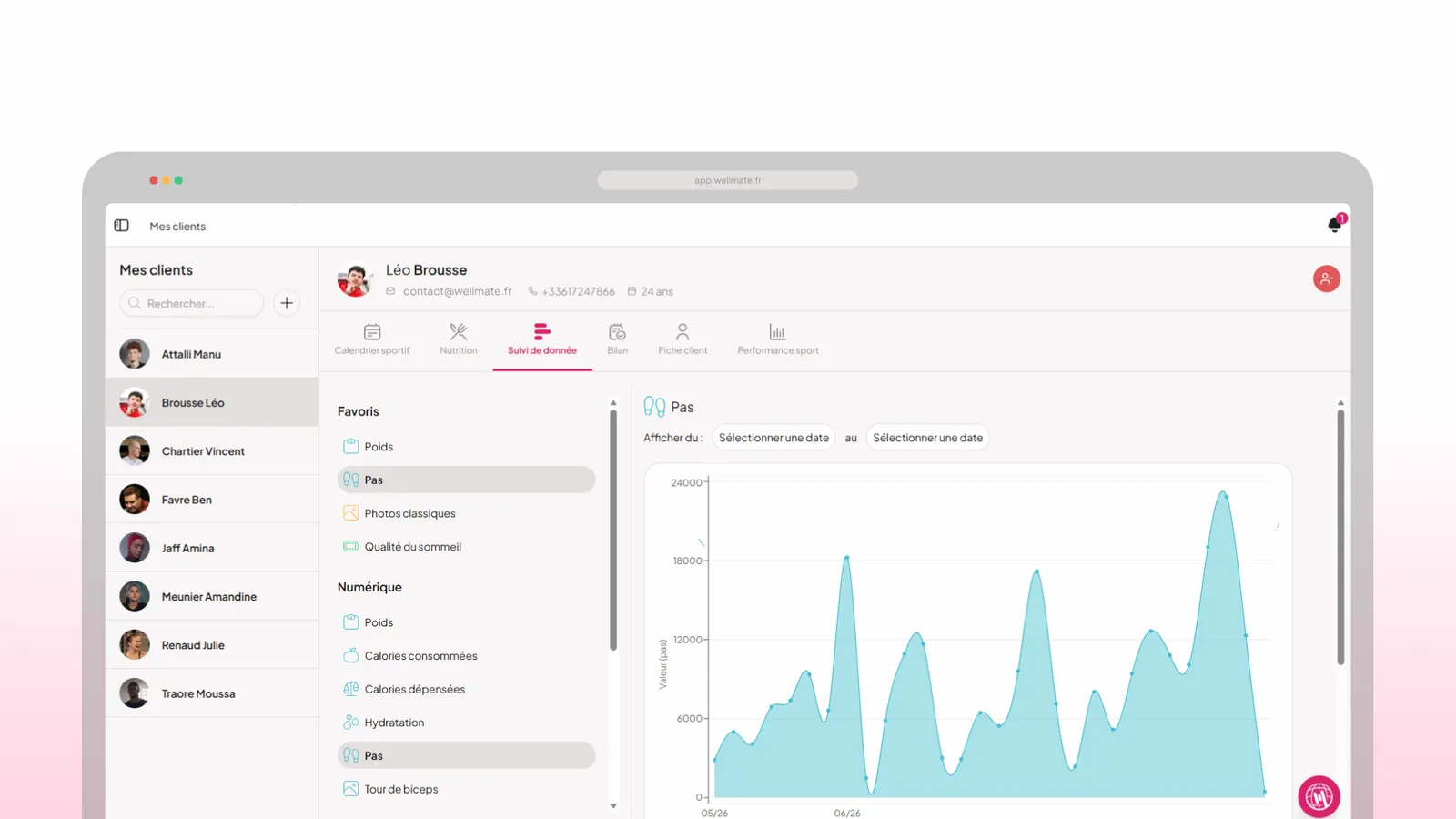Viewport: 1456px width, 819px height.
Task: Switch to the Nutrition tab
Action: [459, 339]
